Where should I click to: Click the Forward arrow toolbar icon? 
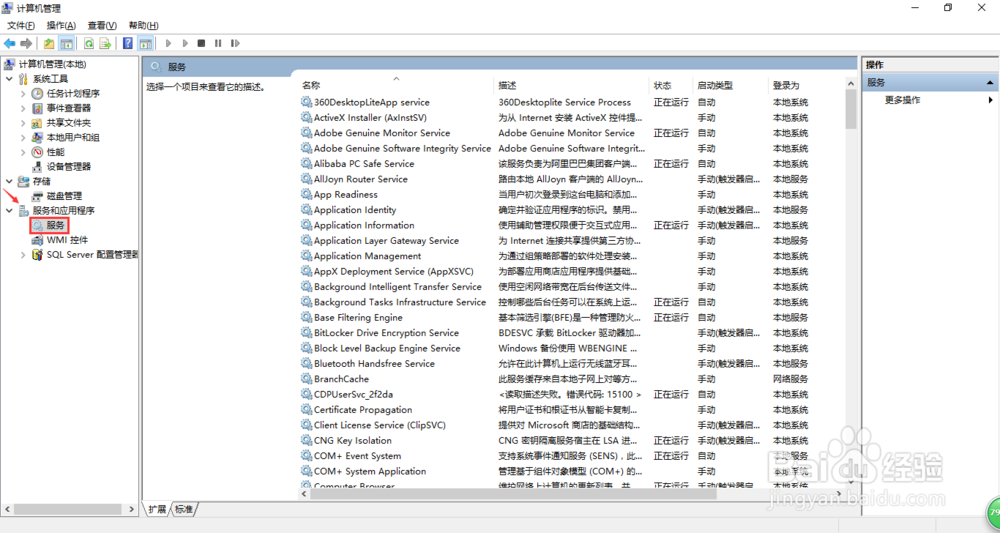point(26,43)
